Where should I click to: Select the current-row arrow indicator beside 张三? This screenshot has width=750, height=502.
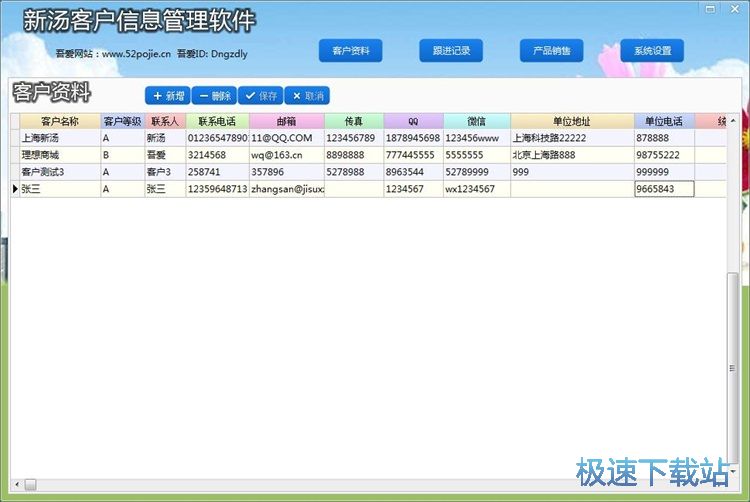coord(15,189)
